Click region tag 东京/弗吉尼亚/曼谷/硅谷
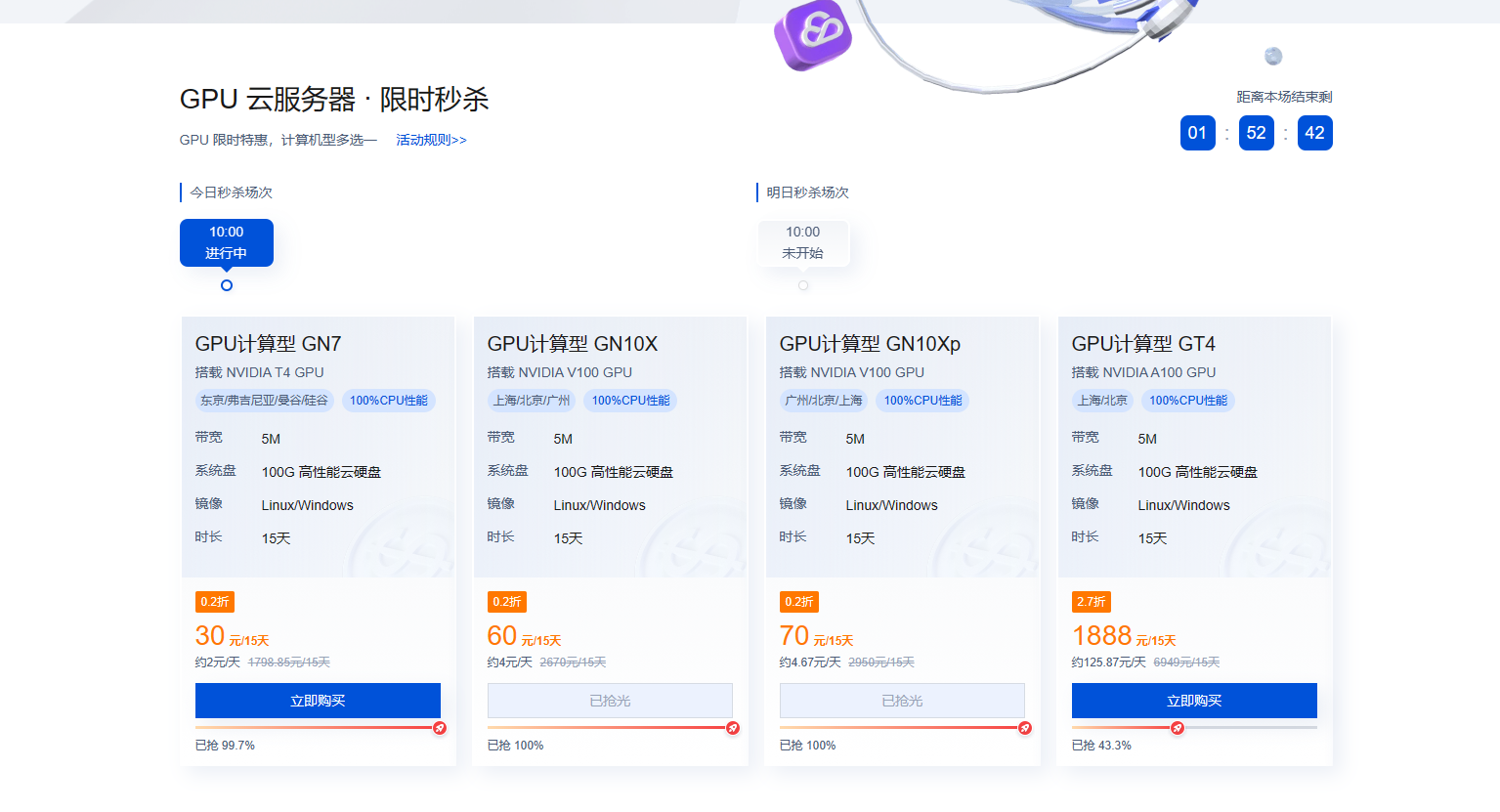Image resolution: width=1500 pixels, height=812 pixels. (x=264, y=401)
